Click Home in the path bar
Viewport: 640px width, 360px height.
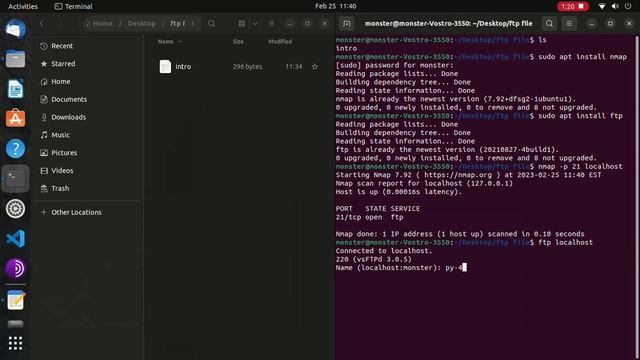coord(98,24)
